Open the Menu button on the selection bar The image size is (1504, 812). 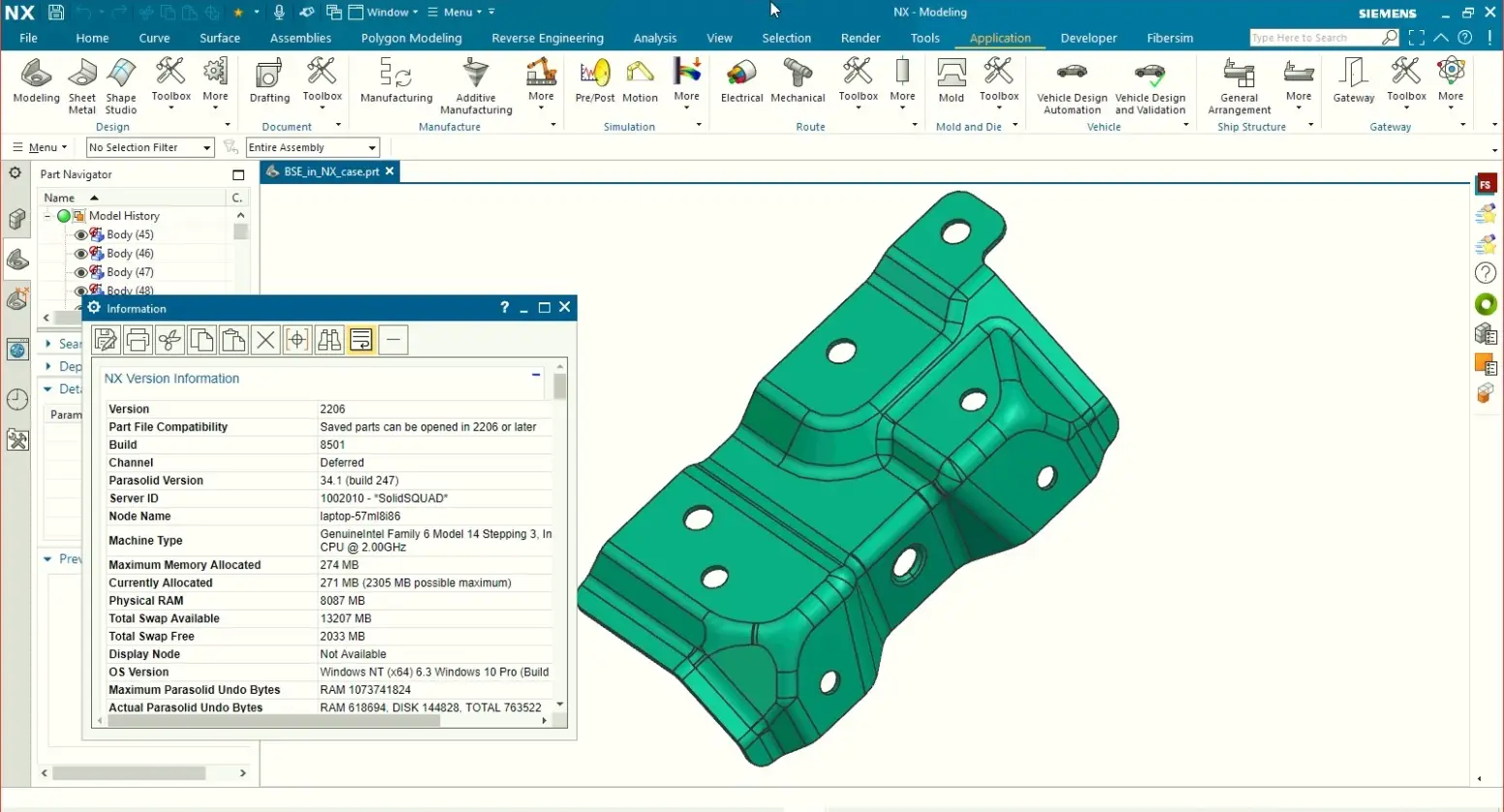40,147
